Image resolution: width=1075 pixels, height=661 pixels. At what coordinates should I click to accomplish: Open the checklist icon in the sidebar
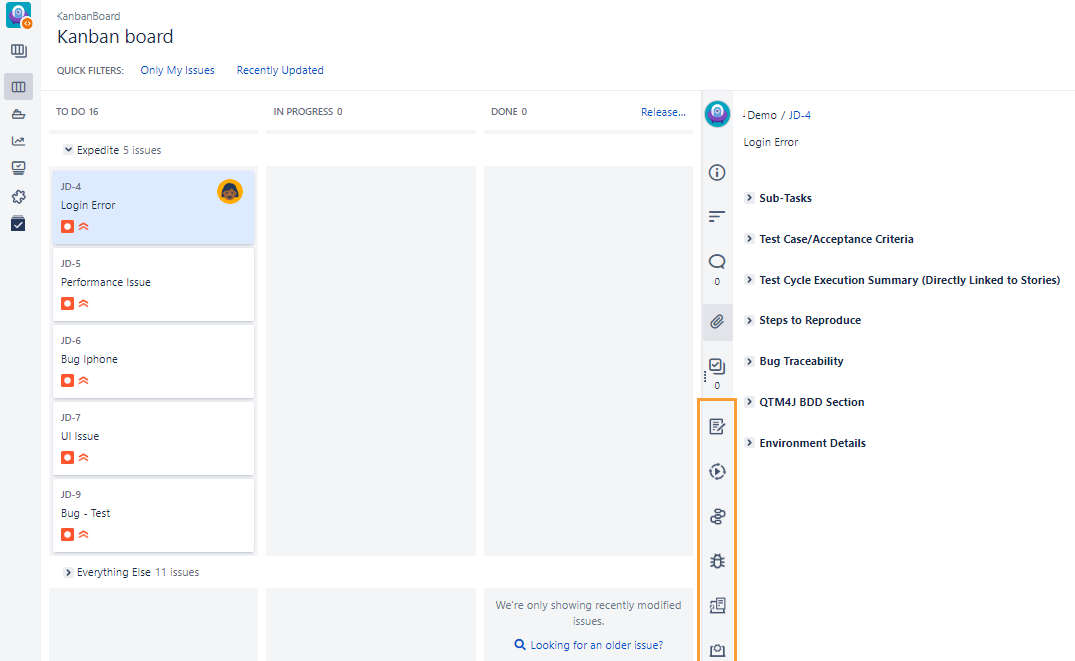click(19, 224)
